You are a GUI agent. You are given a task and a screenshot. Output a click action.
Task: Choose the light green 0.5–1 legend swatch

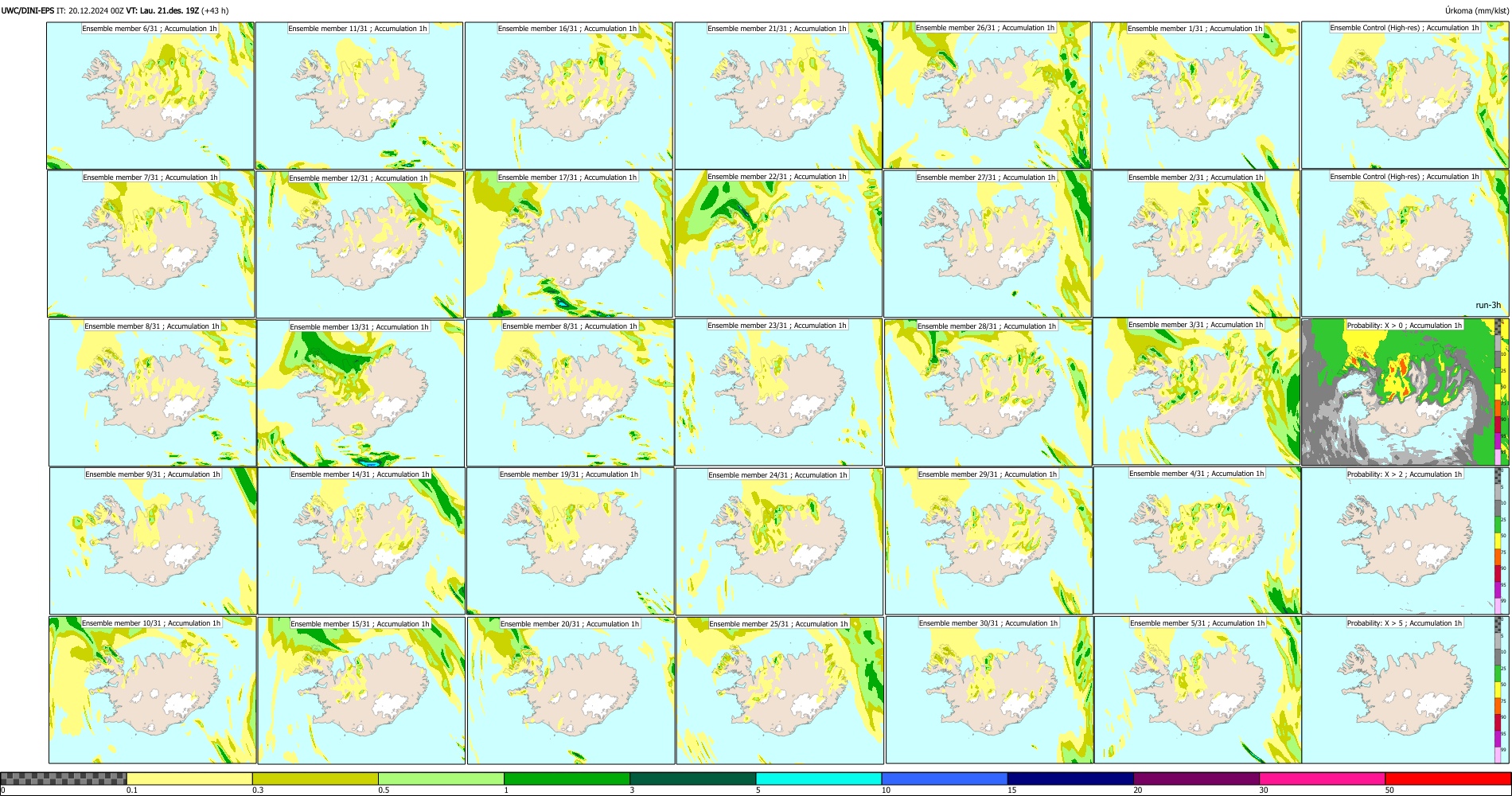tap(441, 778)
